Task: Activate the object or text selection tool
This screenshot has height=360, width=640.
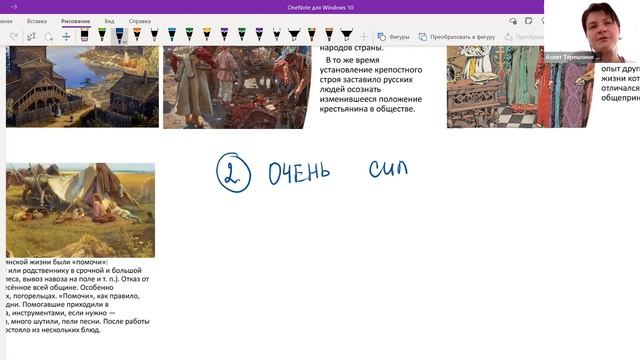Action: [31, 37]
